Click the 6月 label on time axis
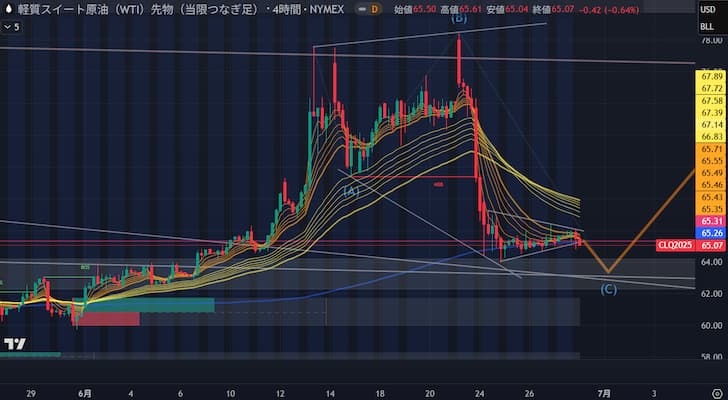Image resolution: width=728 pixels, height=400 pixels. (x=84, y=394)
